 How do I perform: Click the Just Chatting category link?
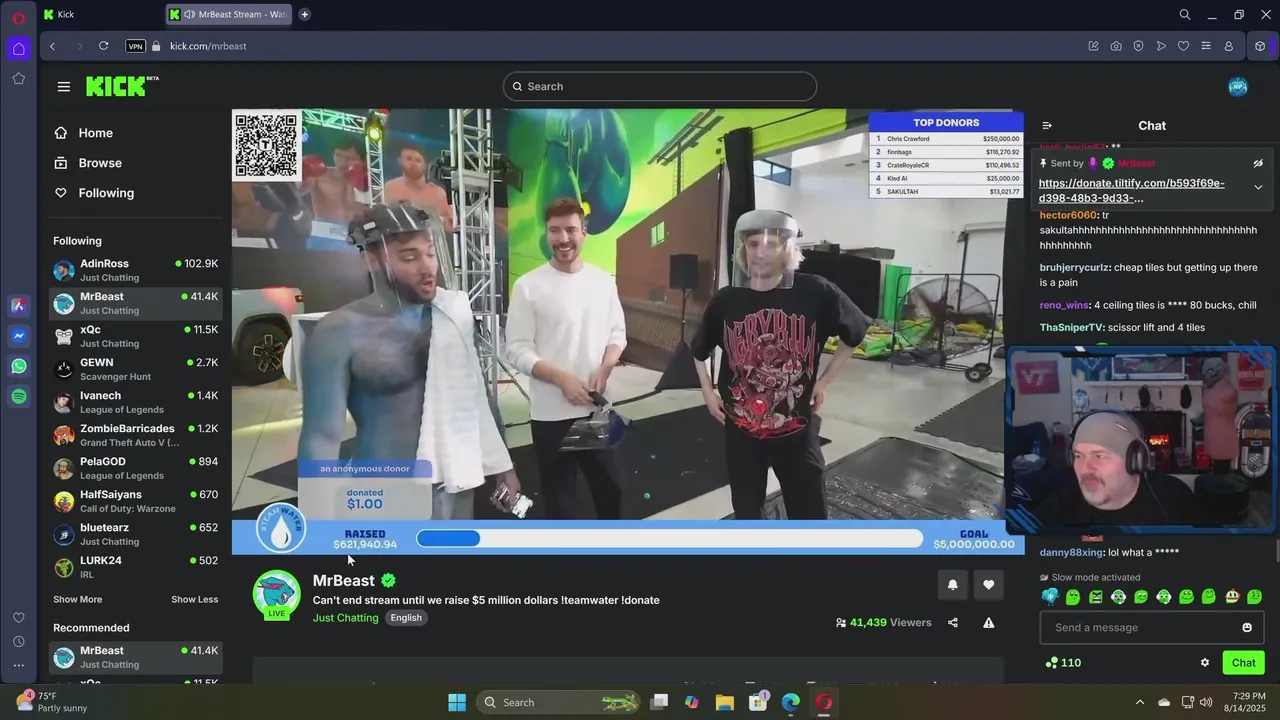[x=345, y=618]
